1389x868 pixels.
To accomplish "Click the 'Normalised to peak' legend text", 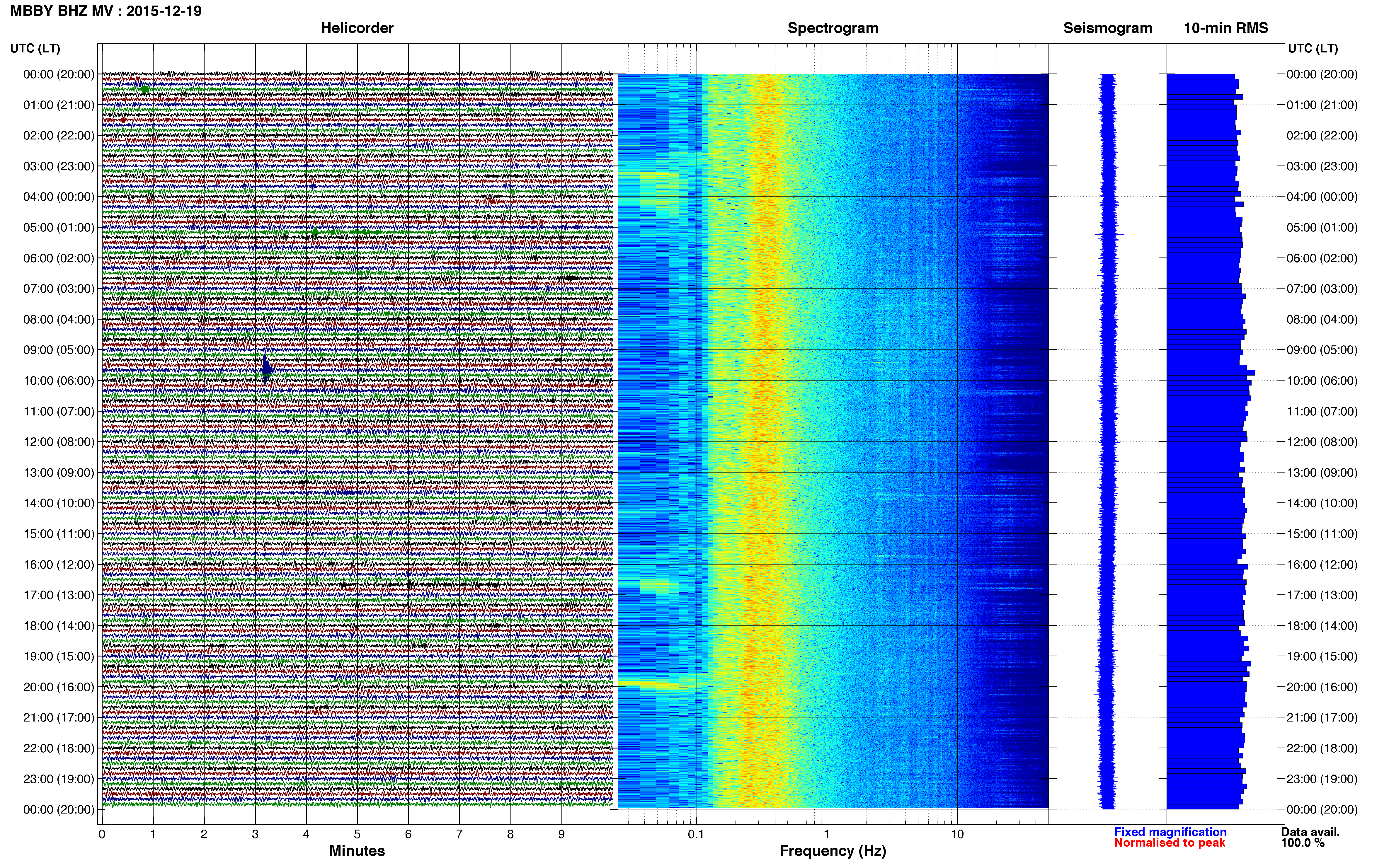I will tap(1170, 843).
